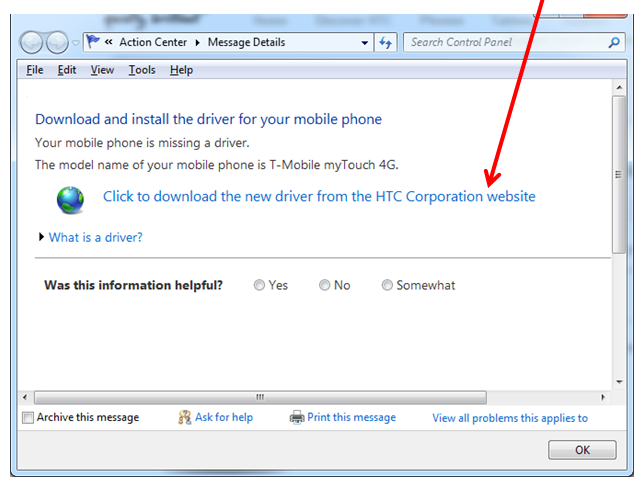
Task: Click the heading Download and install the driver
Action: point(208,119)
